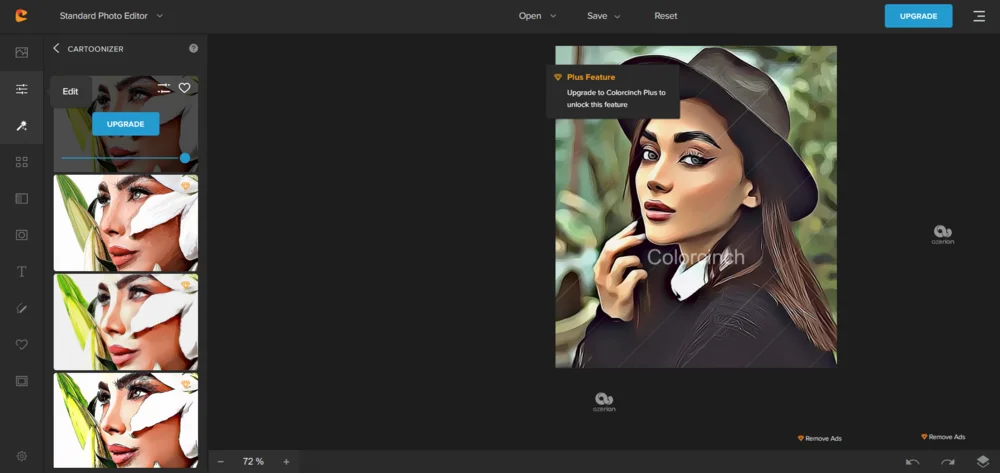Open the overlays panel sidebar icon
The height and width of the screenshot is (473, 1000).
point(22,199)
